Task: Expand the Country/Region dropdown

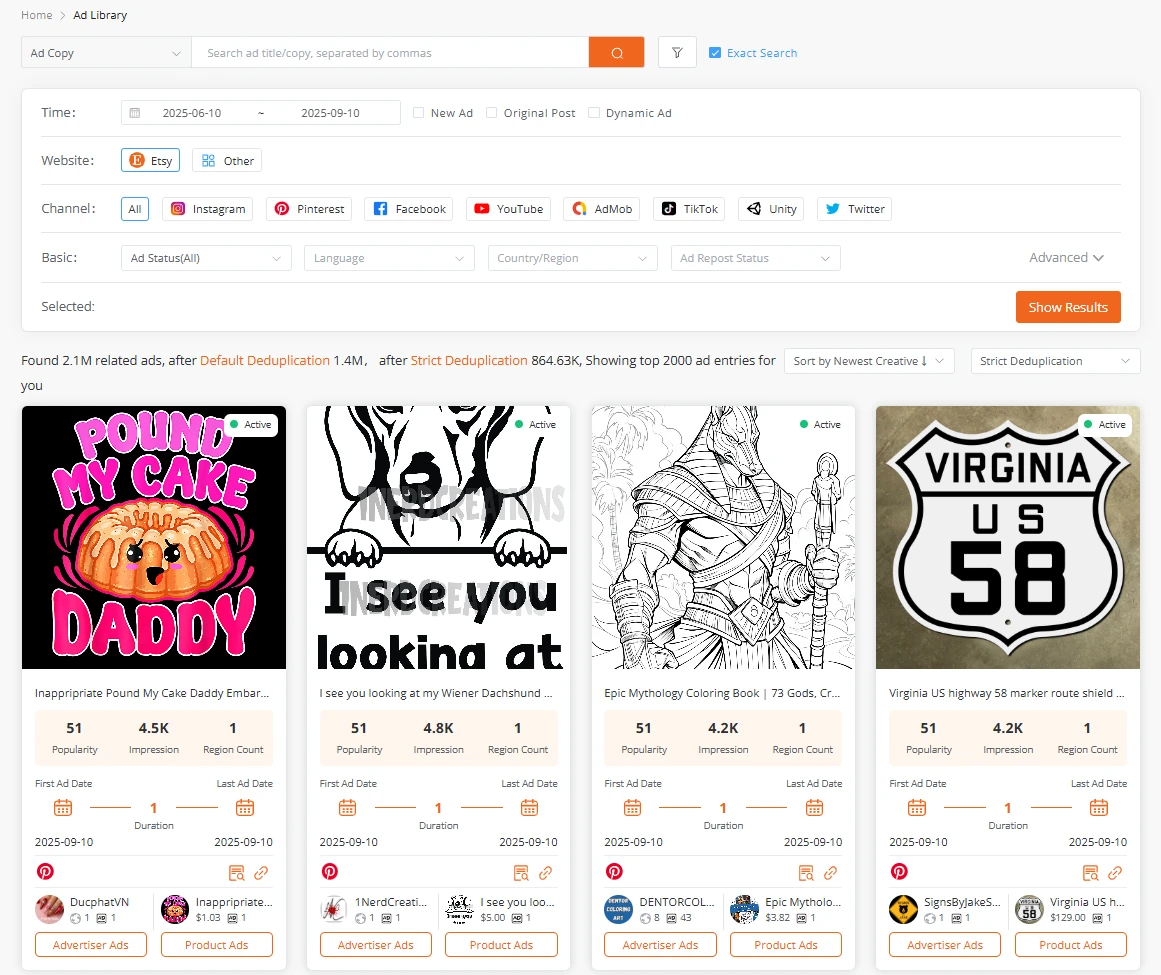Action: pos(572,258)
